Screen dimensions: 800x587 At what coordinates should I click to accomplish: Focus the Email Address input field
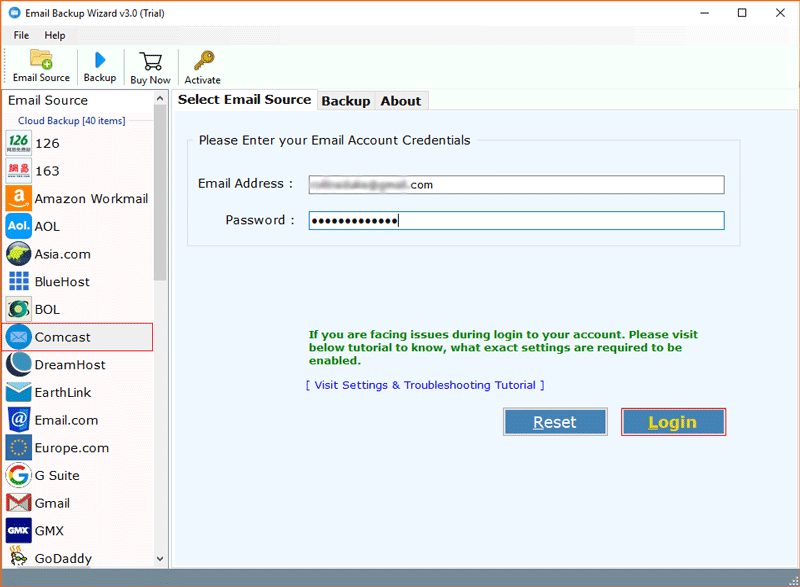click(x=516, y=185)
